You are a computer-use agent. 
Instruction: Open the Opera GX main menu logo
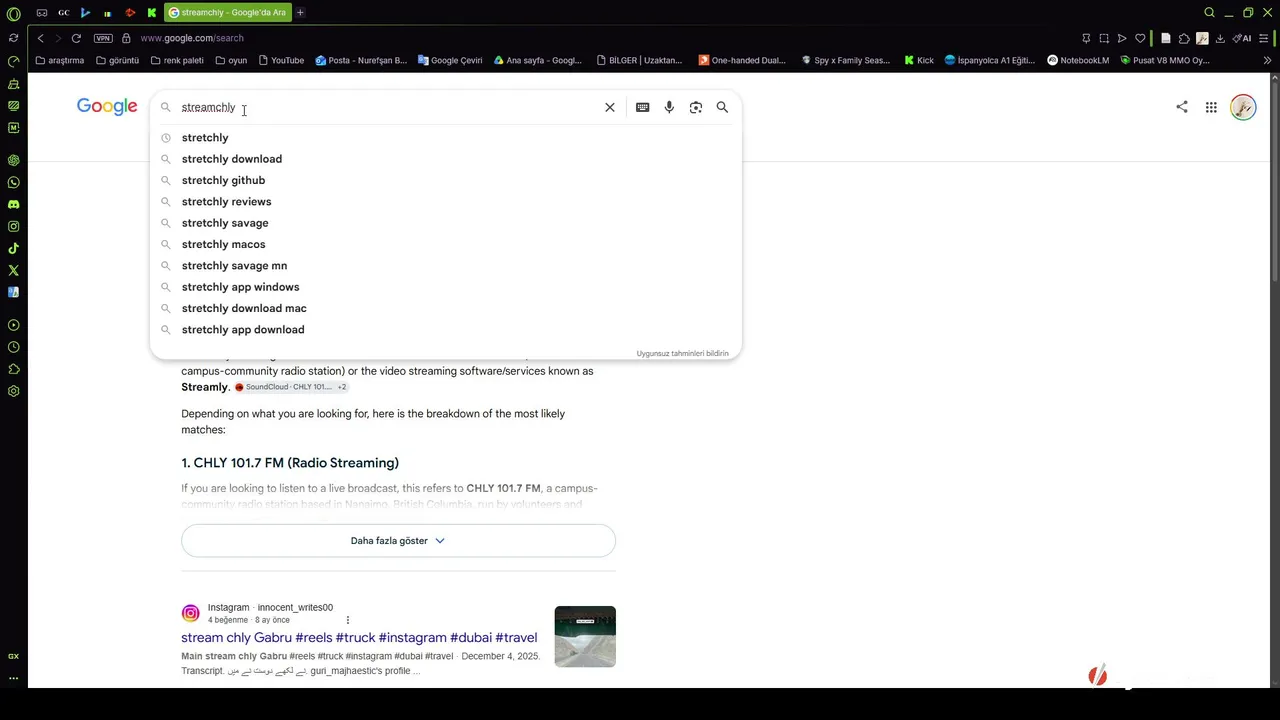pos(13,13)
